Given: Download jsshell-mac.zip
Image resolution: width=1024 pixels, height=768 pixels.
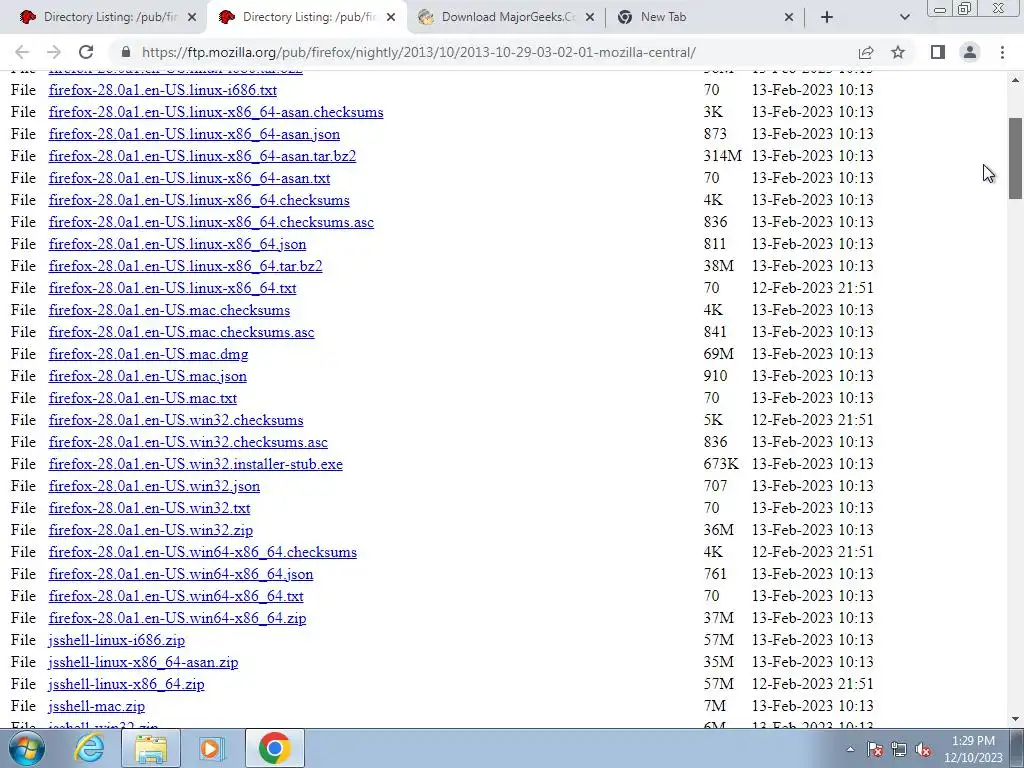Looking at the screenshot, I should tap(97, 707).
